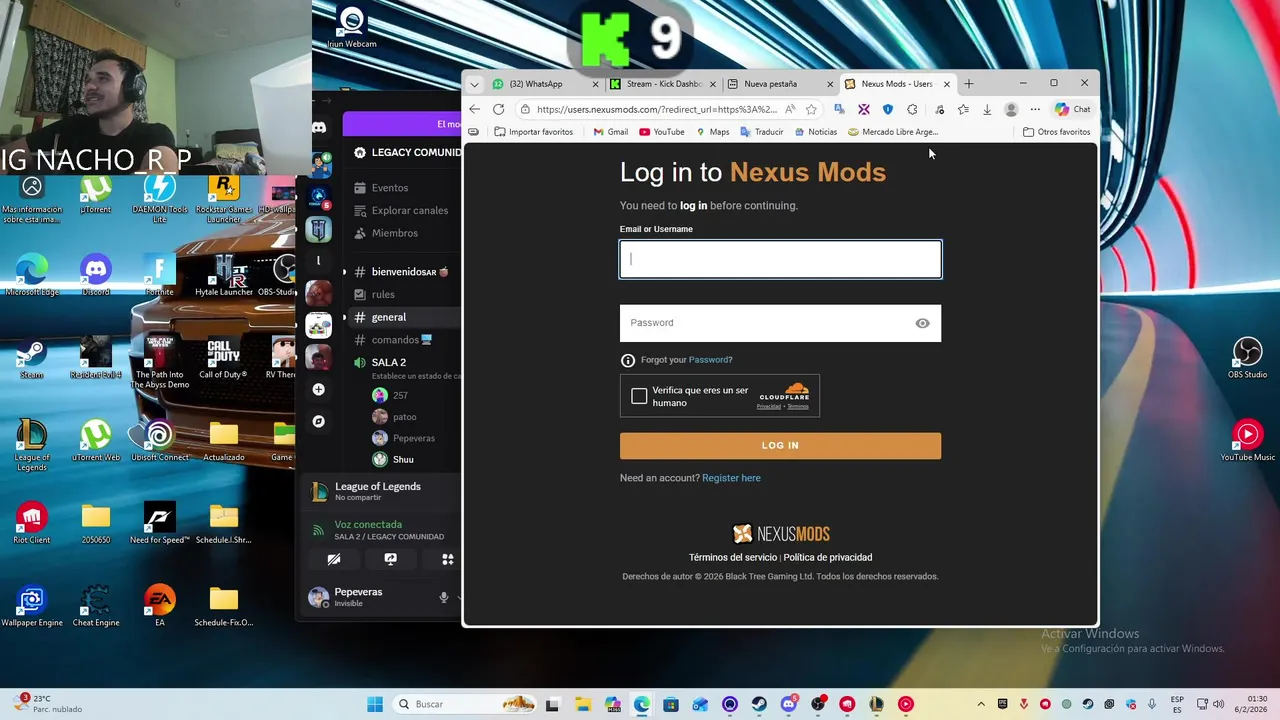Screen dimensions: 1280x720
Task: Select the rules channel in Discord
Action: [x=383, y=295]
